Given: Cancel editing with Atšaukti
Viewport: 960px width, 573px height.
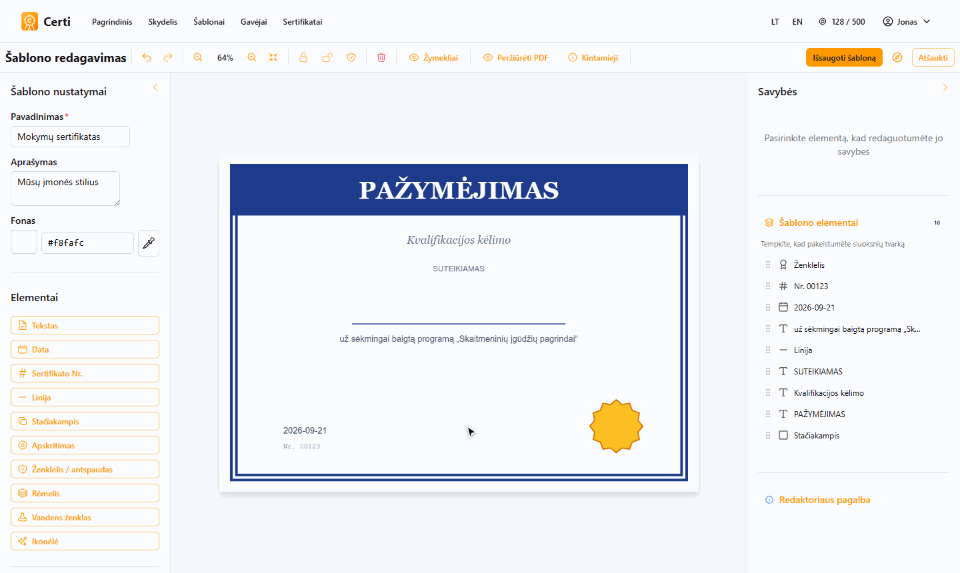Looking at the screenshot, I should (933, 58).
